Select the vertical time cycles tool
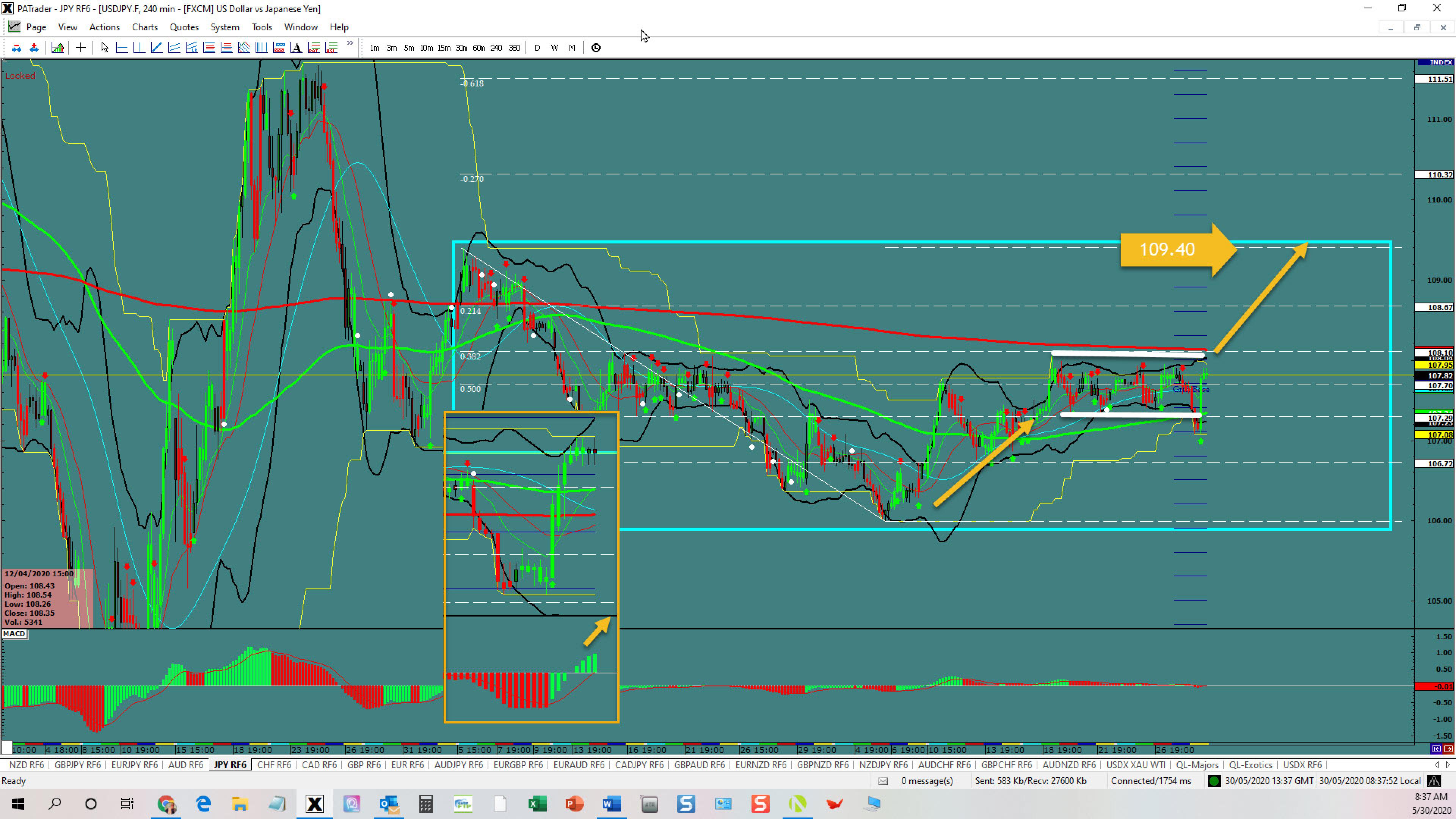Viewport: 1456px width, 819px height. pyautogui.click(x=261, y=48)
